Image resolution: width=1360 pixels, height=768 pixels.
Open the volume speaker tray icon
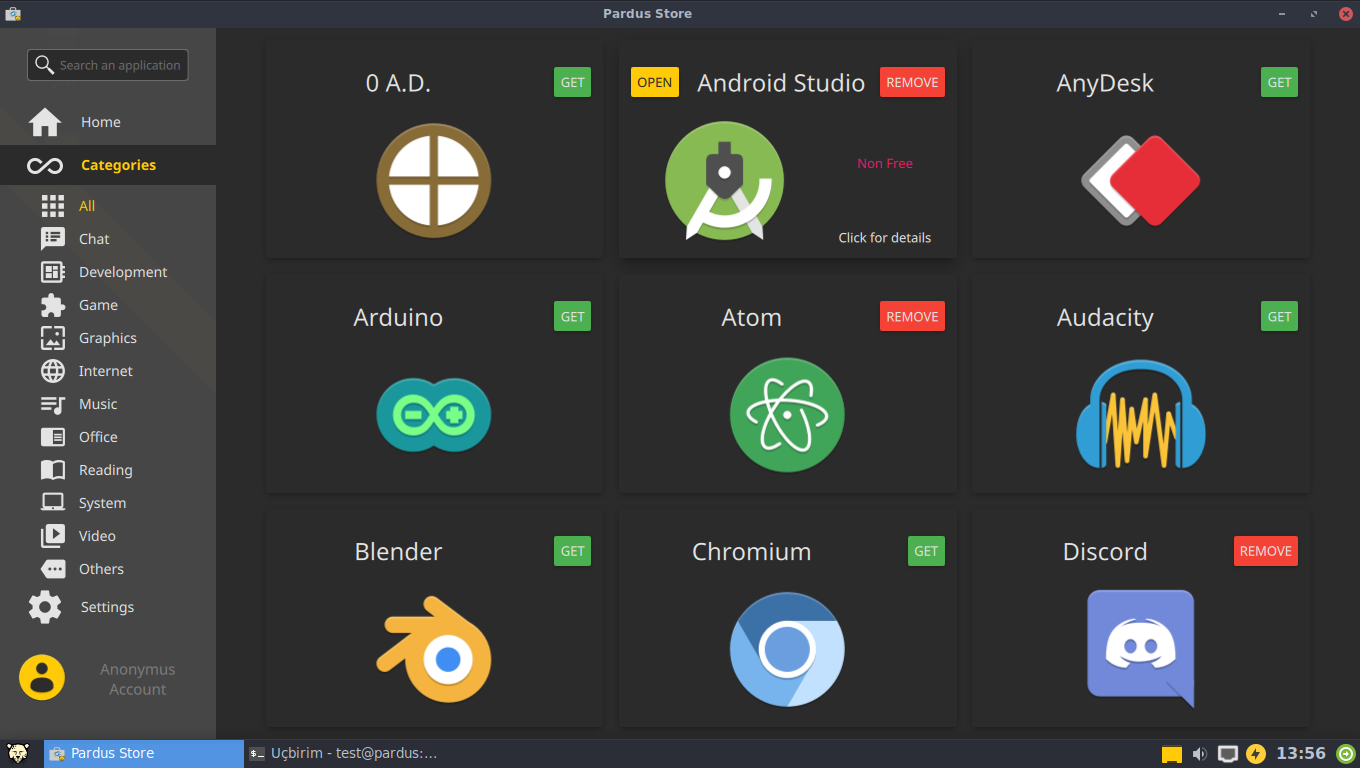tap(1199, 754)
